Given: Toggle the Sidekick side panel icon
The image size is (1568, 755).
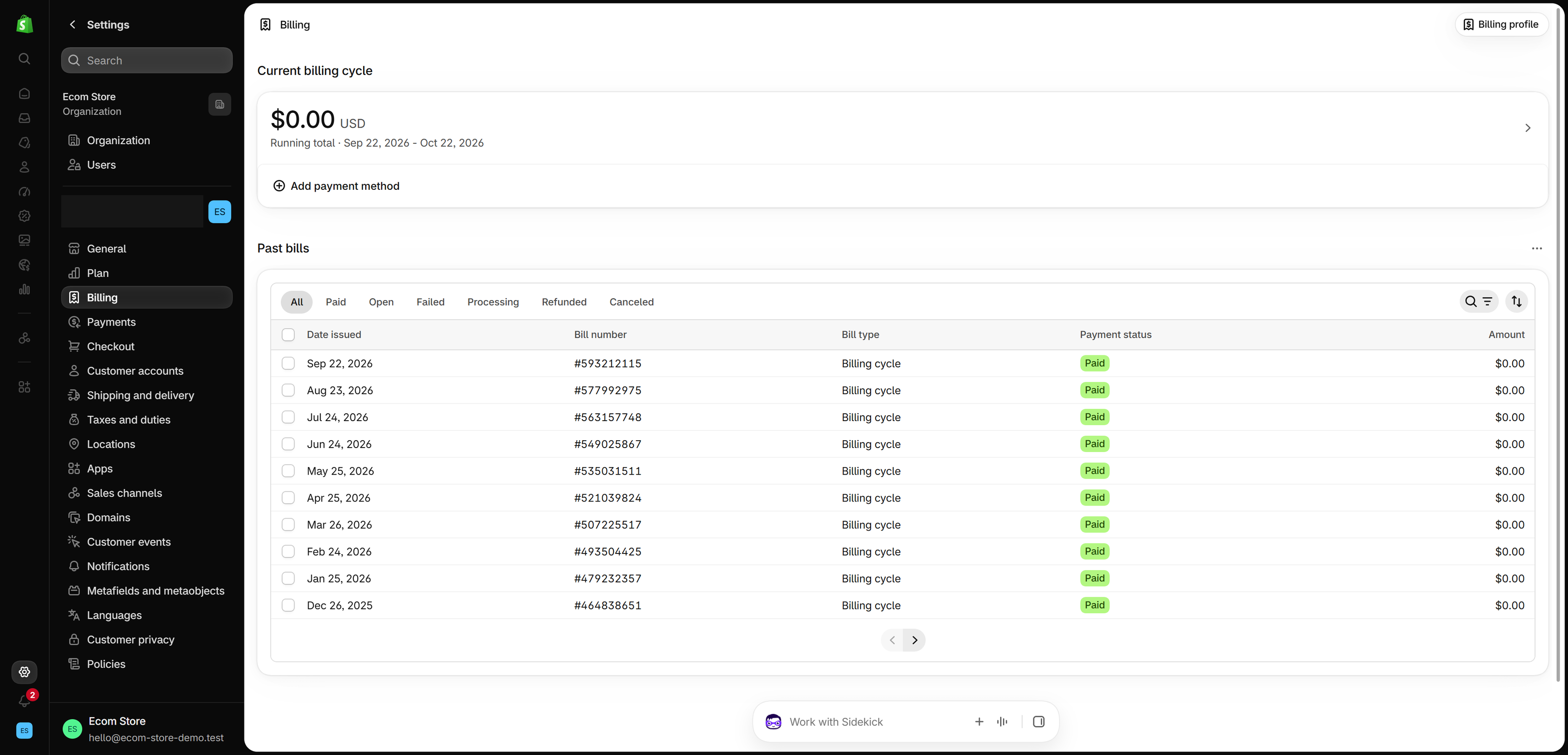Looking at the screenshot, I should click(x=1038, y=722).
